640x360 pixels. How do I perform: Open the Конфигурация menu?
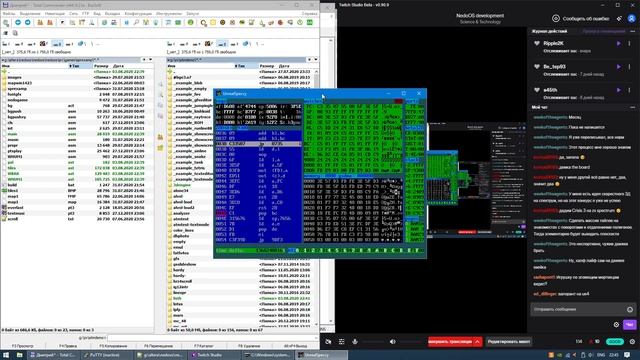click(138, 13)
